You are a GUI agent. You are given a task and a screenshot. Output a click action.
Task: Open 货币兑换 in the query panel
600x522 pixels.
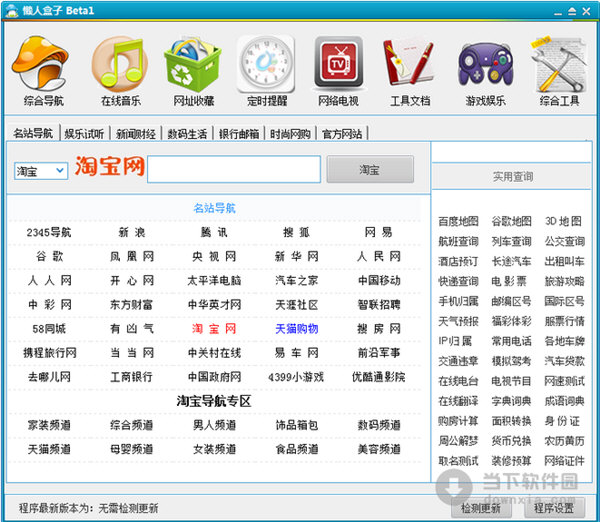tap(512, 441)
